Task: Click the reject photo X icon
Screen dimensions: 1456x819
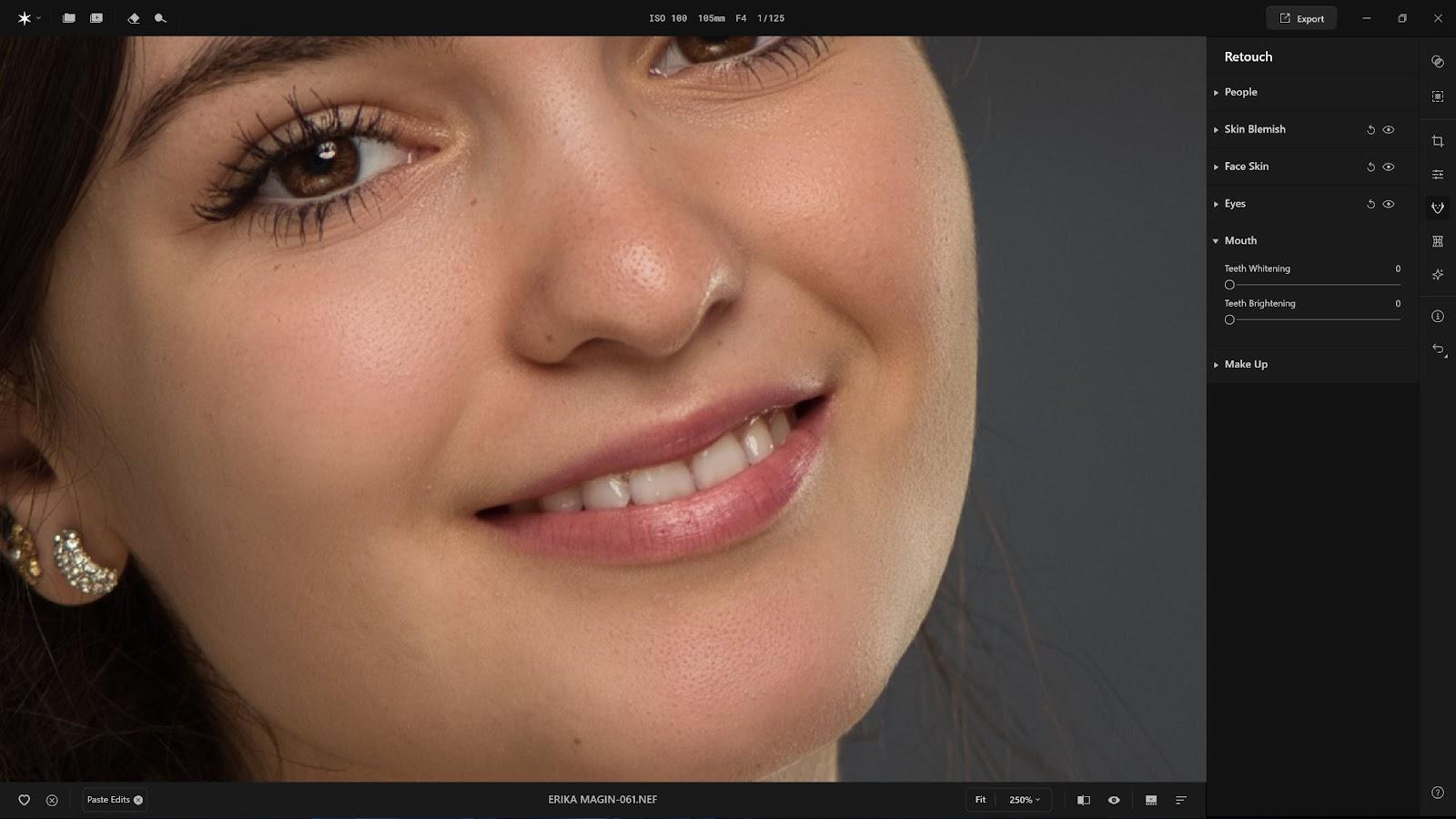Action: coord(52,800)
